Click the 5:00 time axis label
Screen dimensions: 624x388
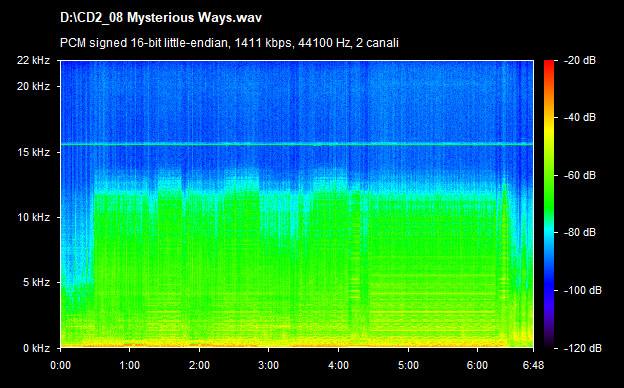[408, 365]
